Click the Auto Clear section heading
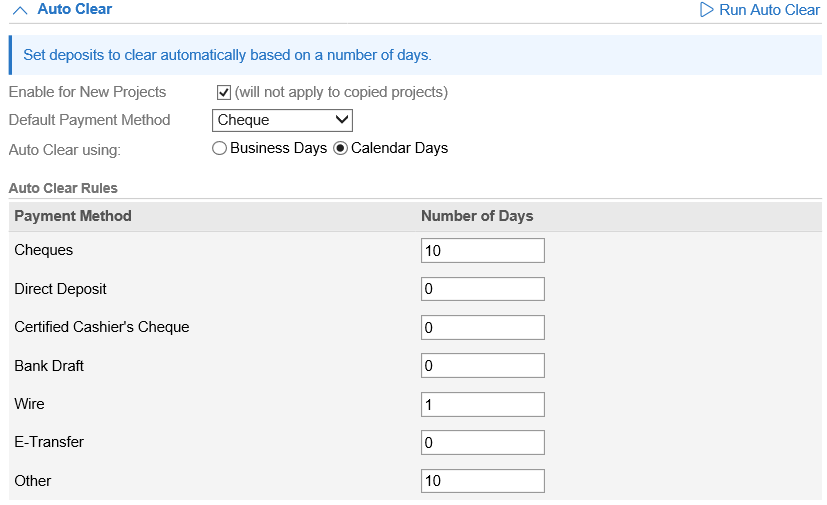 click(x=75, y=9)
